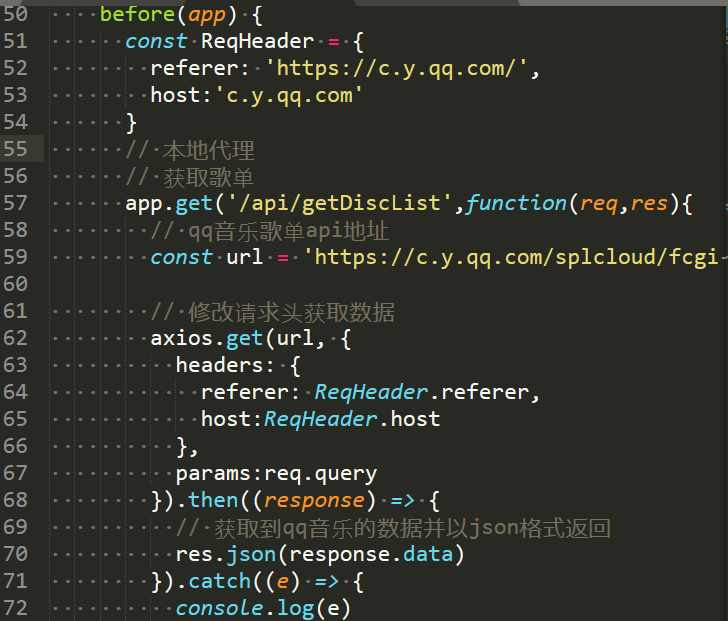Click the comment about json格式返回

[412, 528]
